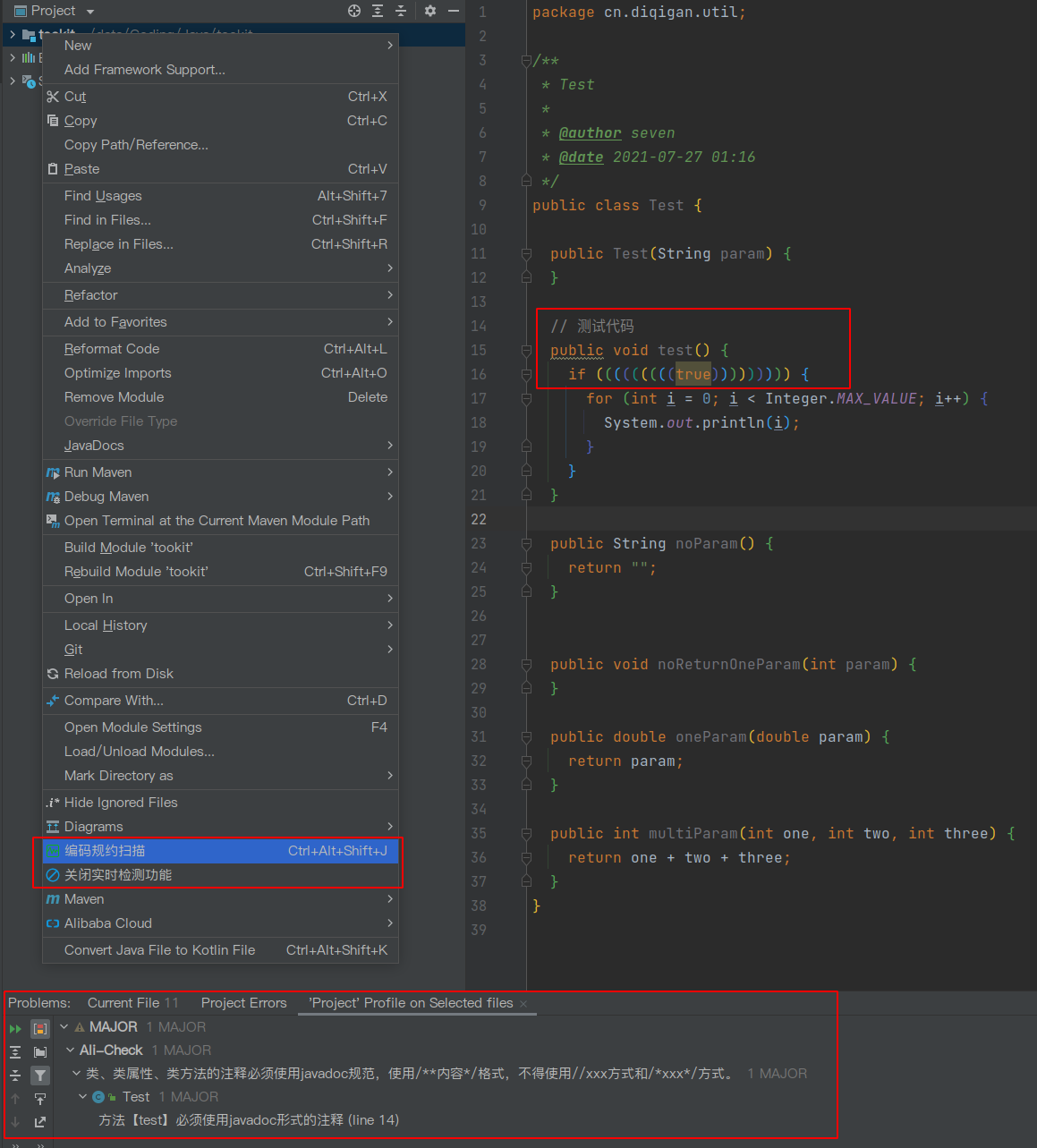
Task: Open the Alibaba Cloud submenu
Action: point(220,923)
